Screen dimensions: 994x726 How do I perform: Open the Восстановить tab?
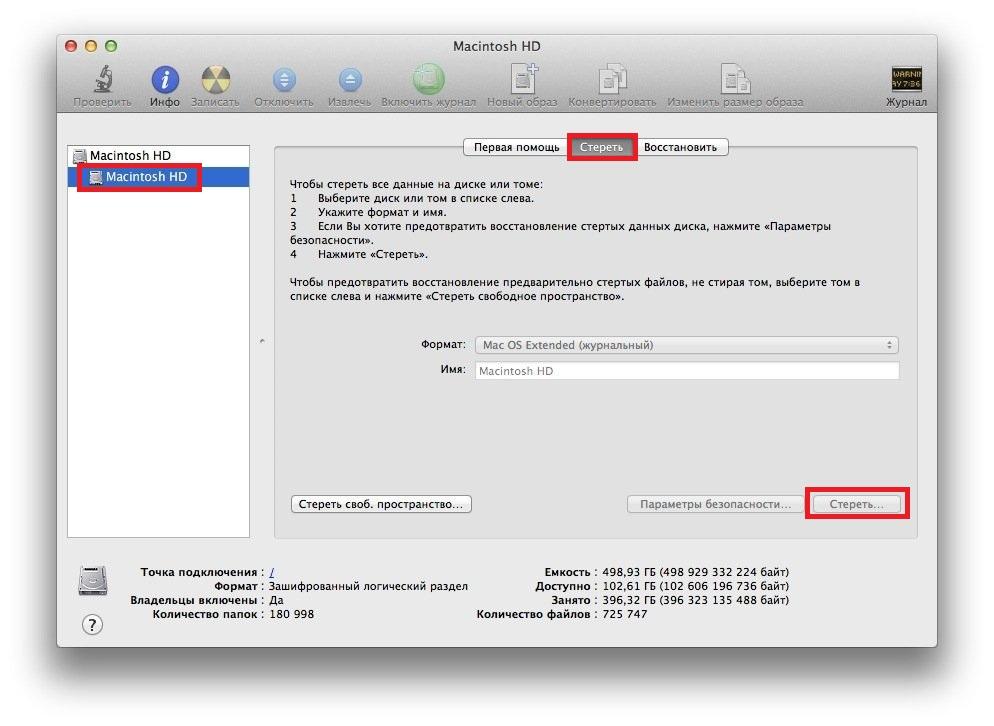click(x=680, y=147)
